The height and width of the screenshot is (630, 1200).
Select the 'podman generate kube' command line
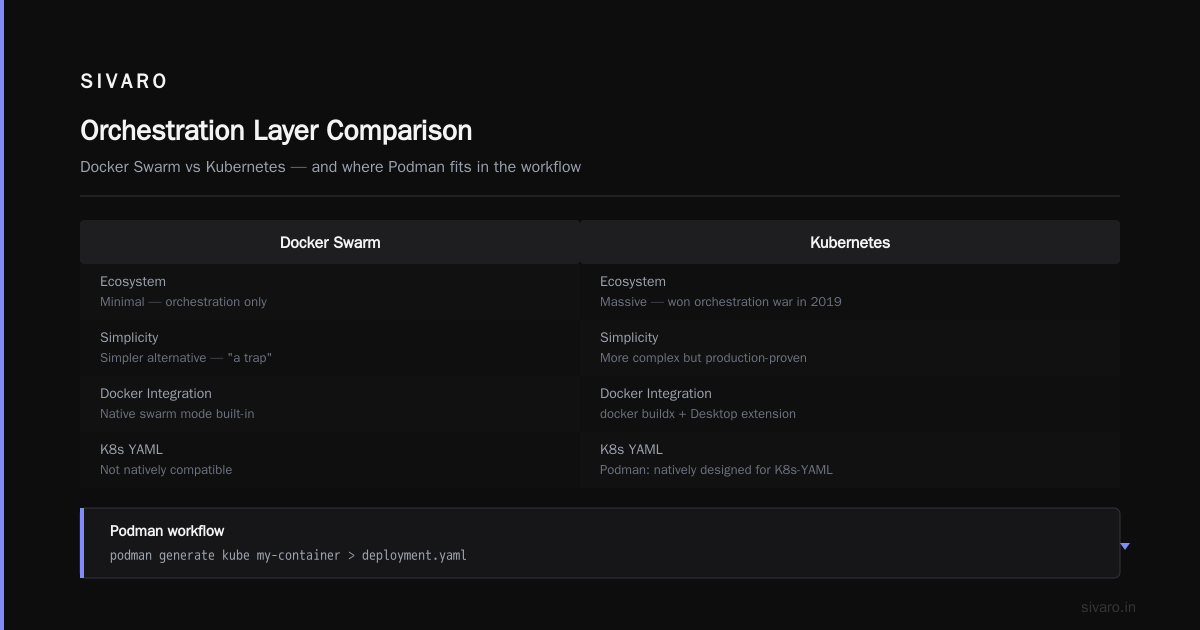coord(288,555)
